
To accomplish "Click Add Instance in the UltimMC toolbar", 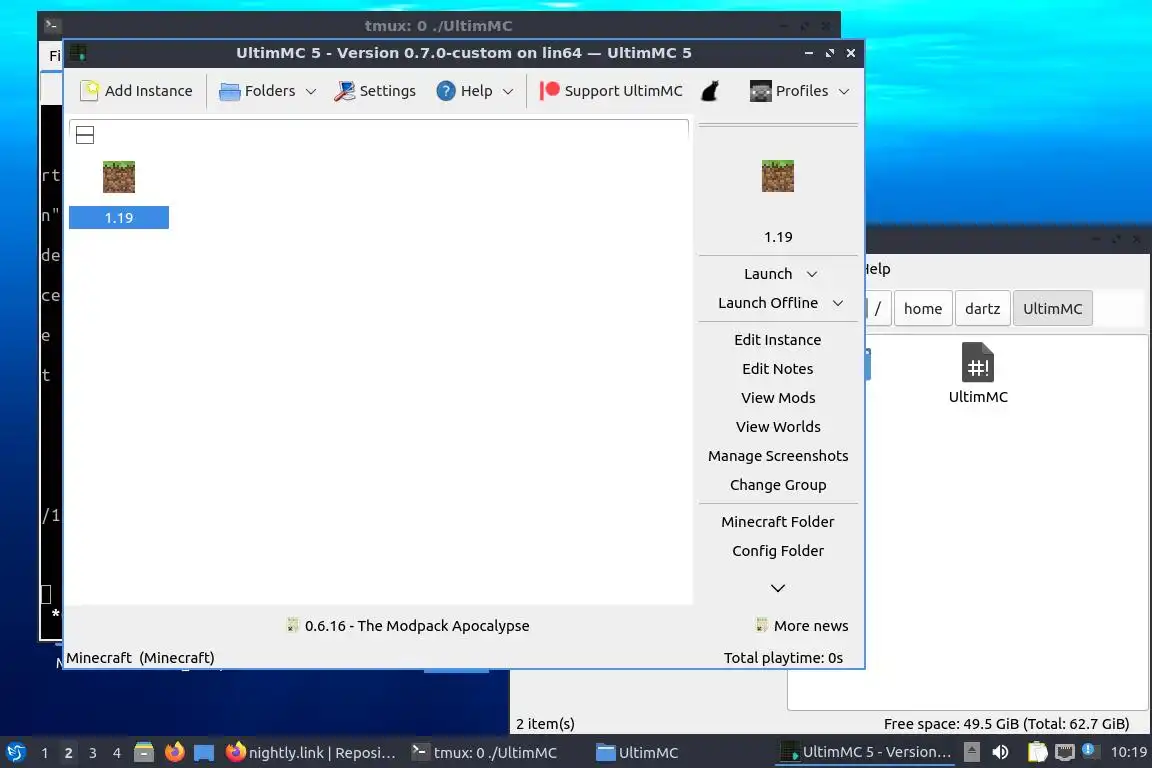I will (x=136, y=90).
